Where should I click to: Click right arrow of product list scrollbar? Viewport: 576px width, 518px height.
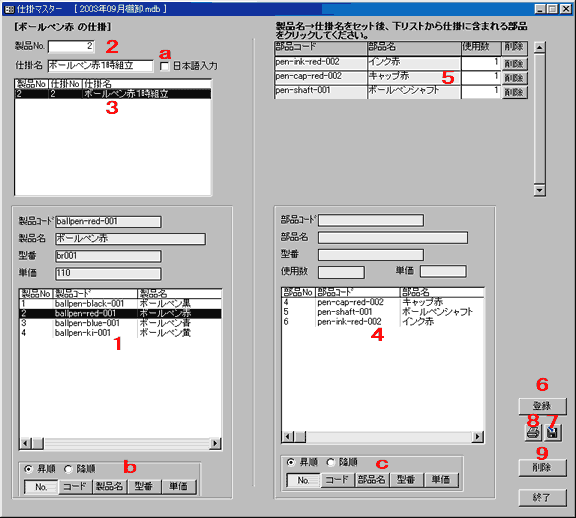216,443
